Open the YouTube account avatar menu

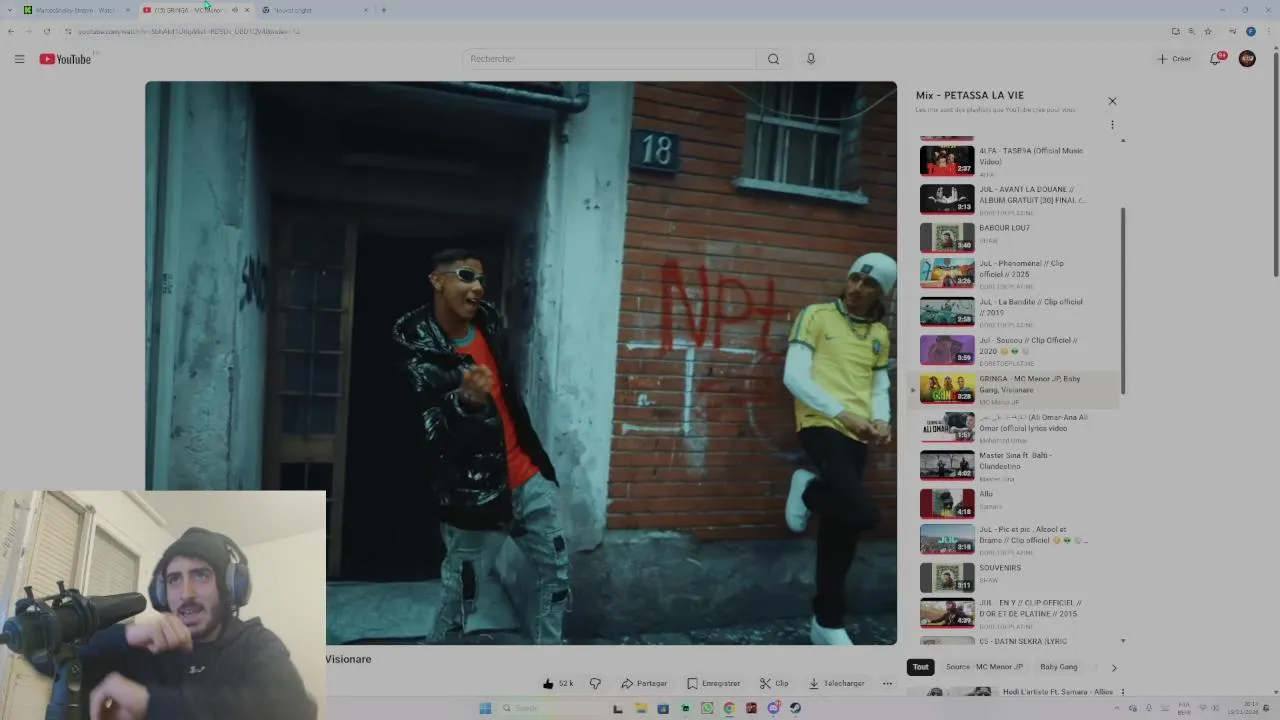coord(1247,59)
